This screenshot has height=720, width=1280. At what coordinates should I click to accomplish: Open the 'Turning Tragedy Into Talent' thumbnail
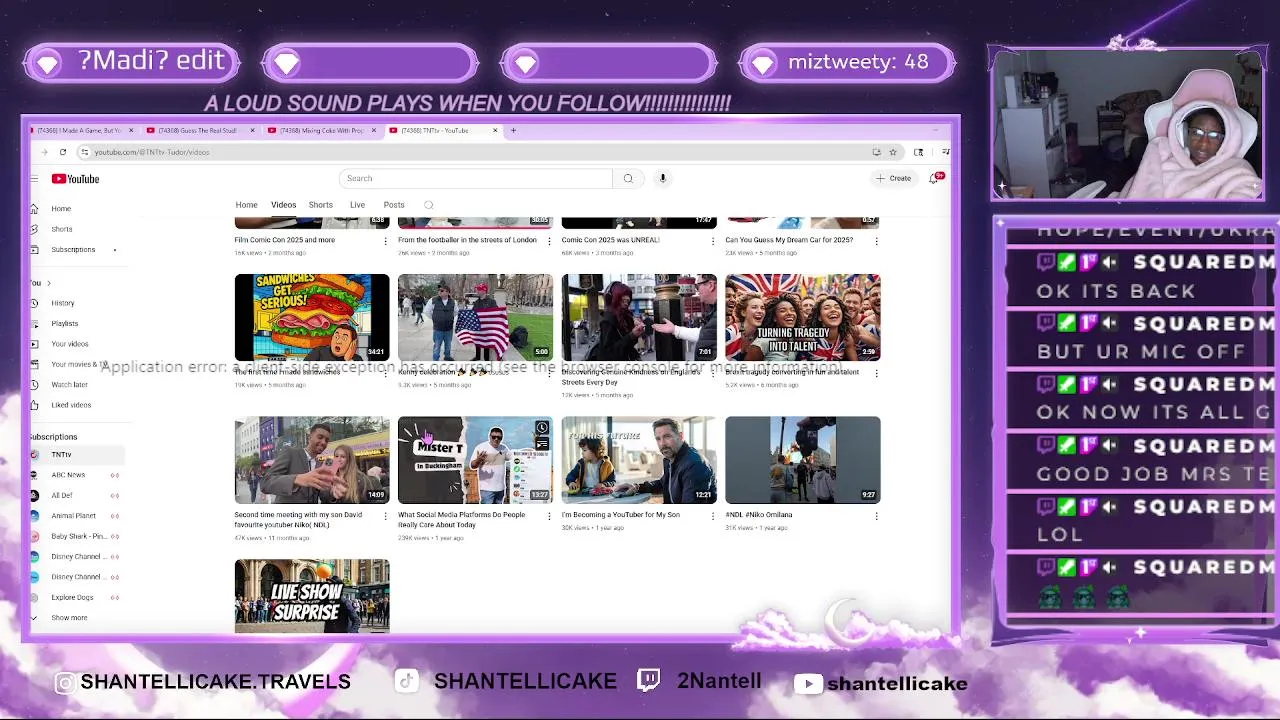click(x=803, y=317)
